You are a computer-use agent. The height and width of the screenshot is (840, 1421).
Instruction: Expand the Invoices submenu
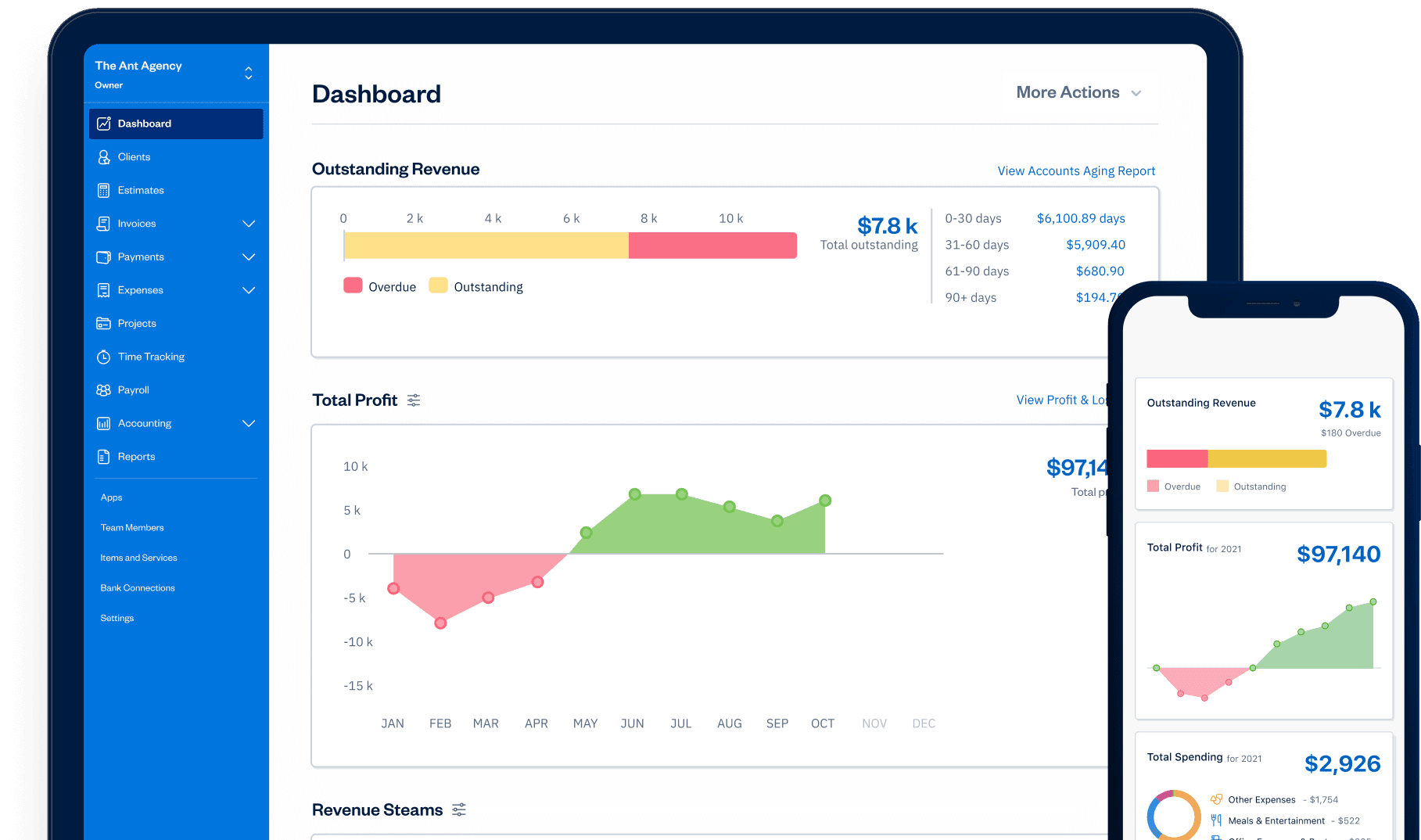(x=249, y=223)
